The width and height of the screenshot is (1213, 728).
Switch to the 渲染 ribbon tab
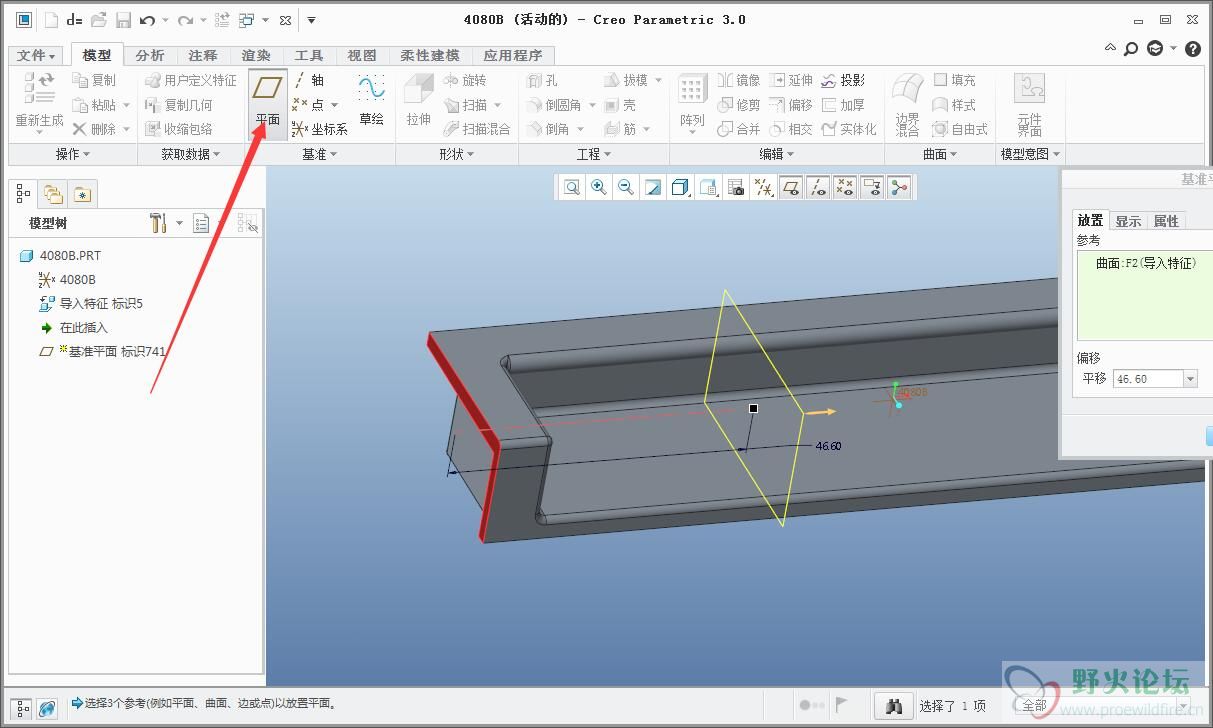pos(256,55)
